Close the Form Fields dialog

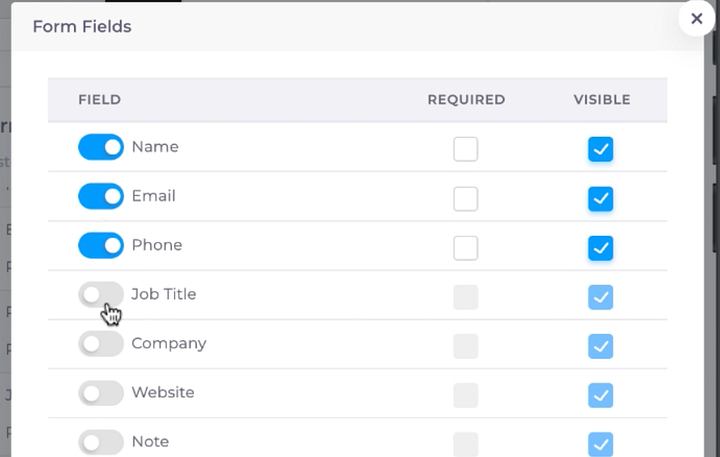(x=697, y=18)
